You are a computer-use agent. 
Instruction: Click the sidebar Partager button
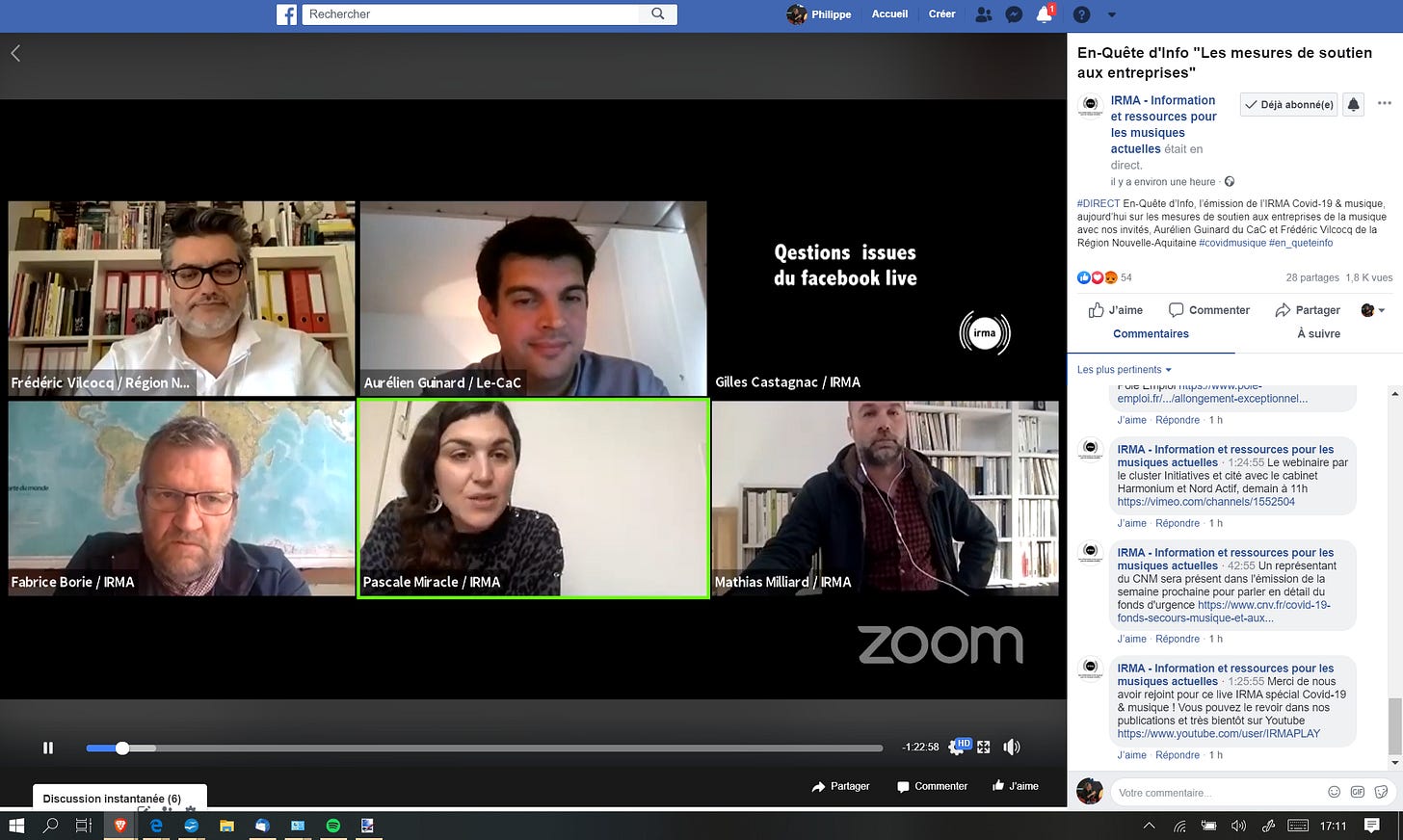1308,310
